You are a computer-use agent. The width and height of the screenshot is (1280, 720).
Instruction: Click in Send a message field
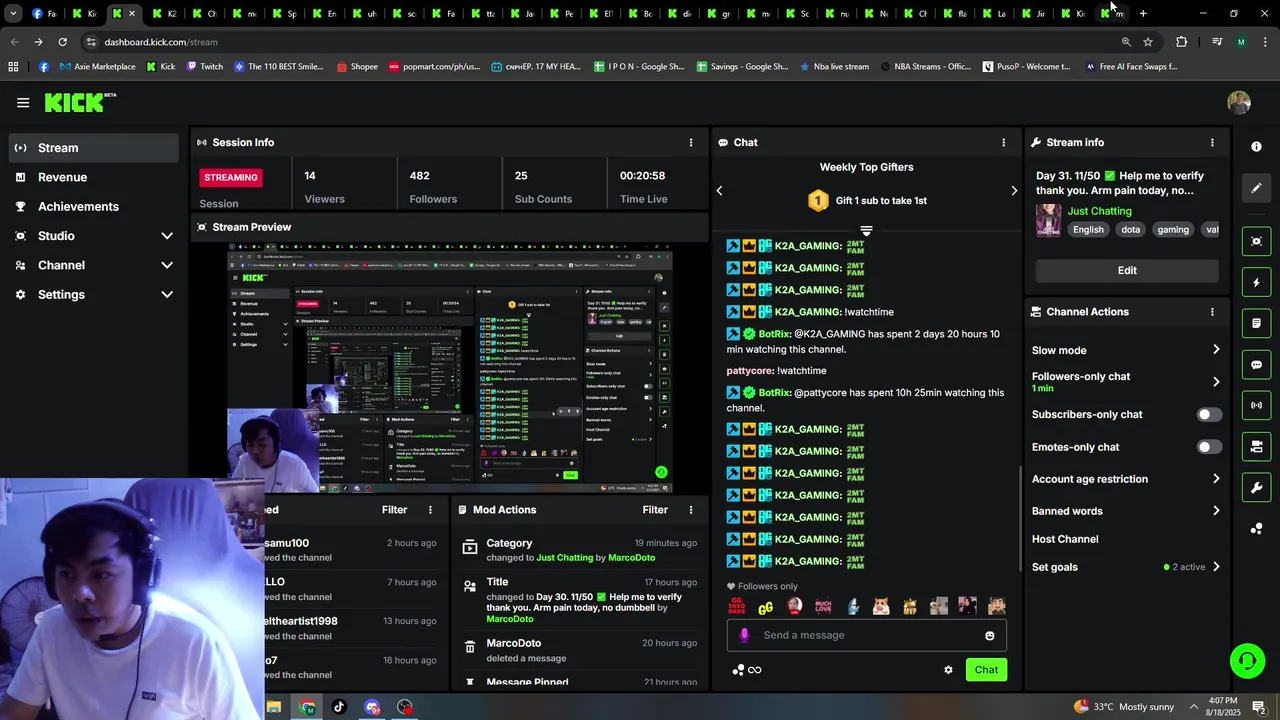(866, 635)
